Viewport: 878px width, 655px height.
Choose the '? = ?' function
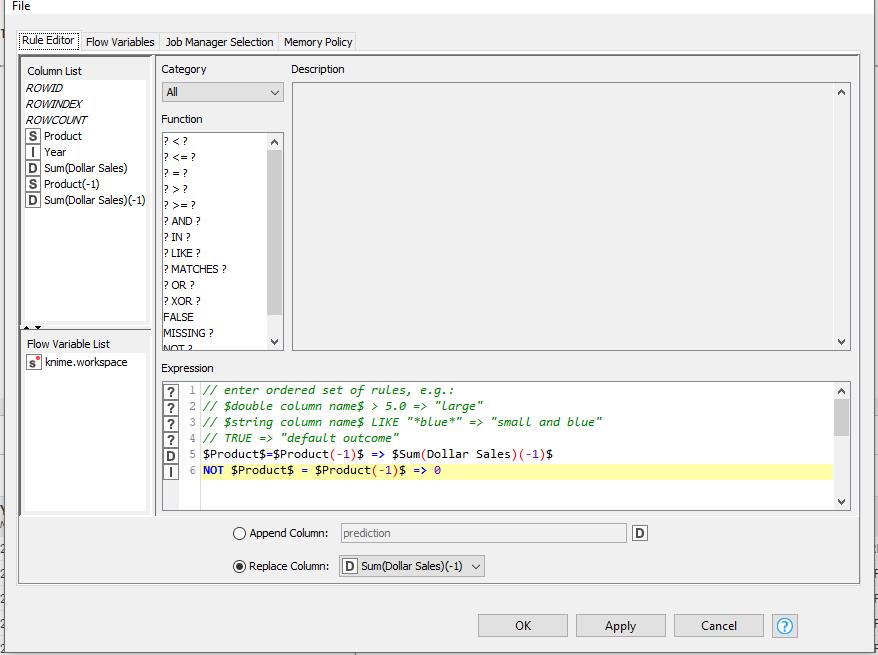click(x=176, y=173)
